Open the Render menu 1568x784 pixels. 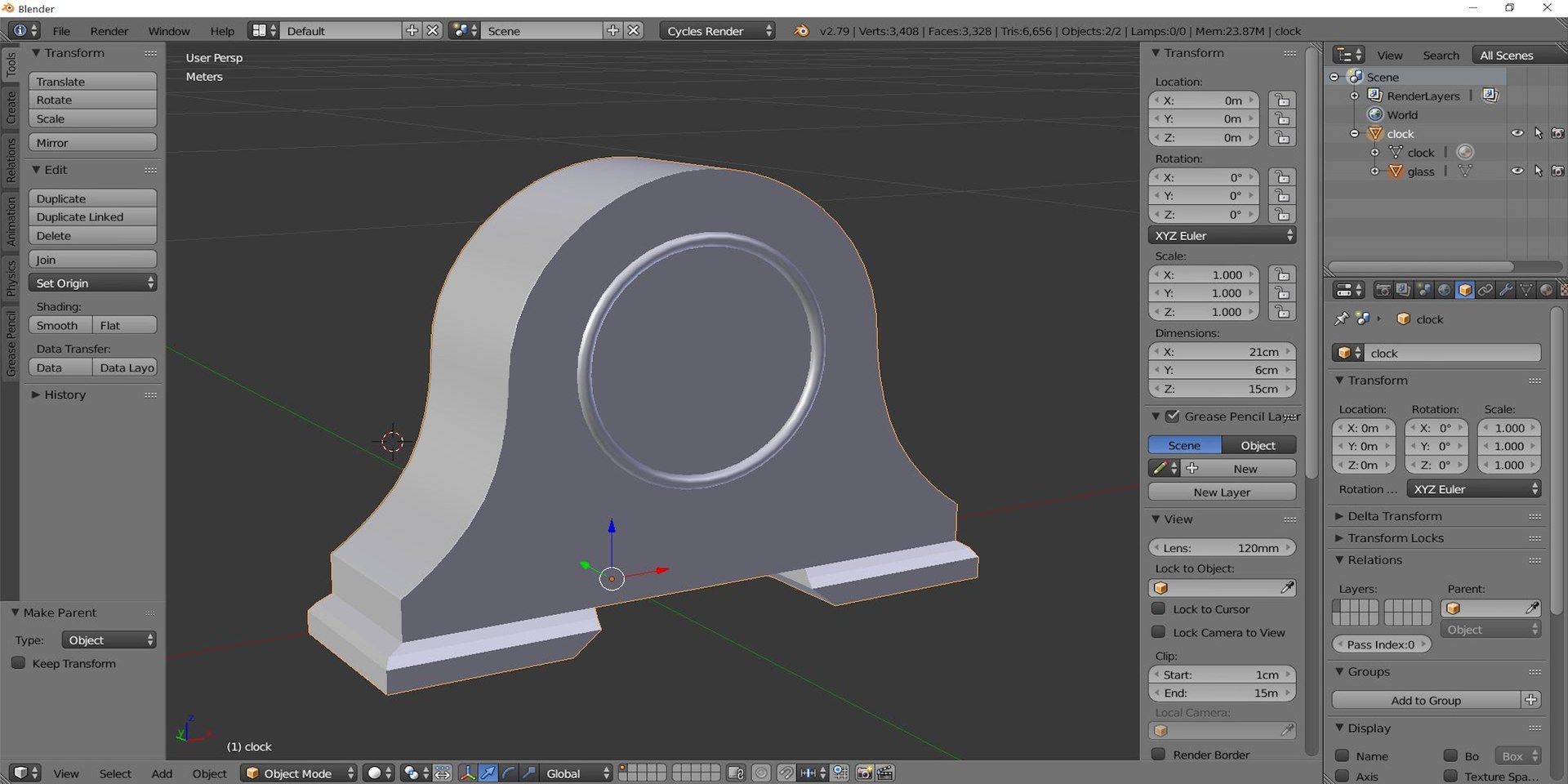pyautogui.click(x=109, y=31)
